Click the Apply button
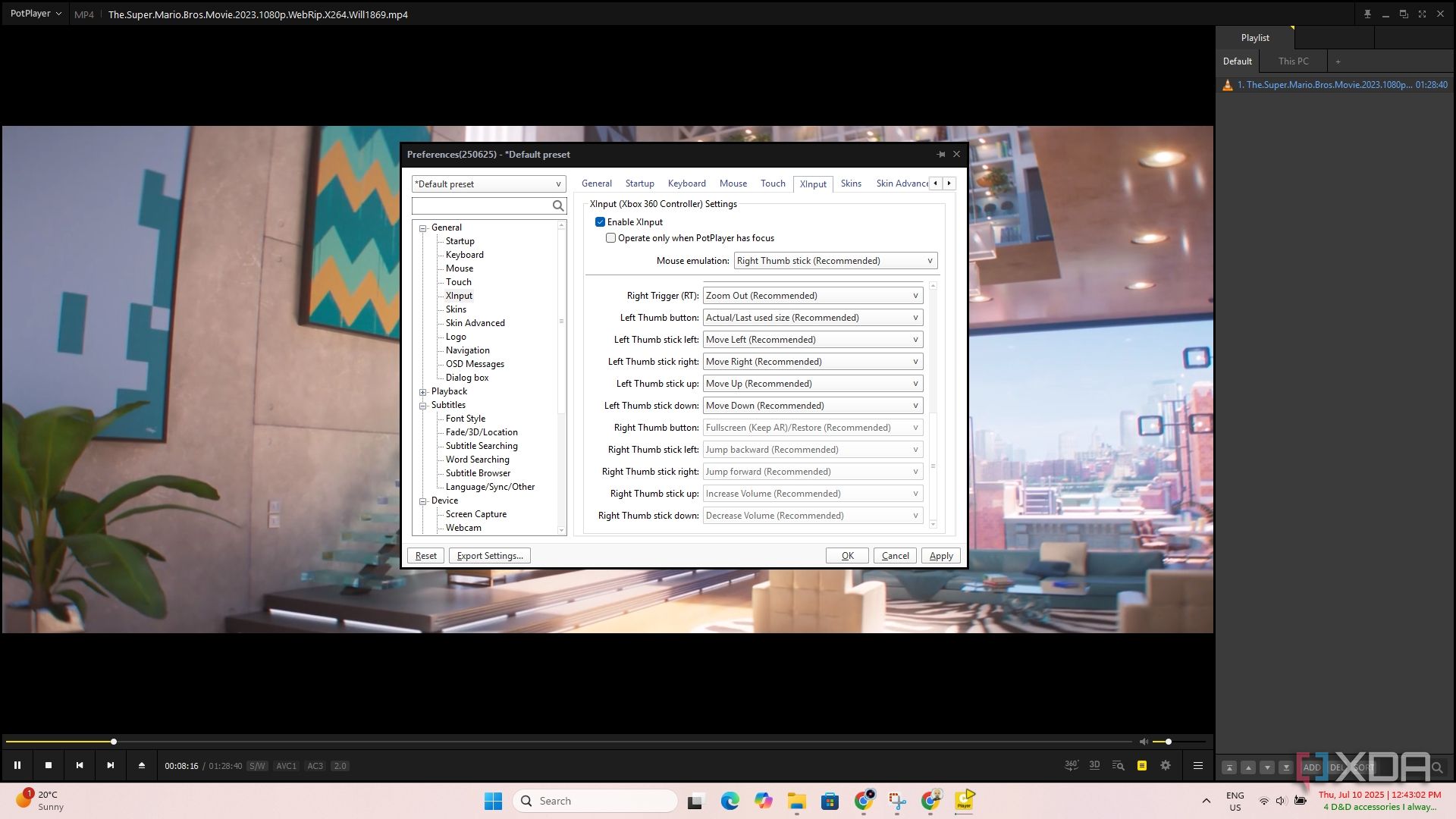 [x=941, y=556]
